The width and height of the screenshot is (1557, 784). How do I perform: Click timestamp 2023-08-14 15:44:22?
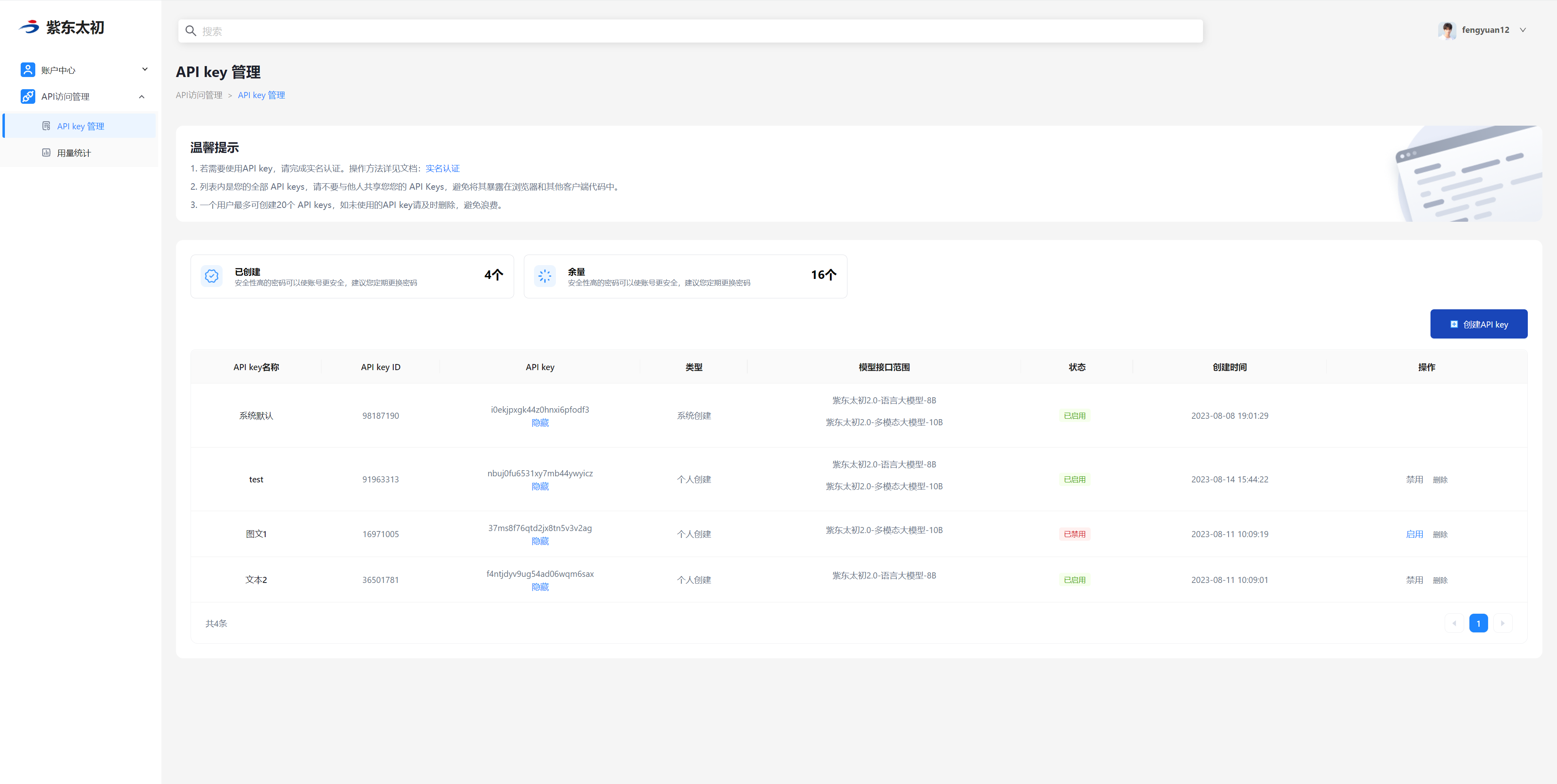coord(1230,480)
